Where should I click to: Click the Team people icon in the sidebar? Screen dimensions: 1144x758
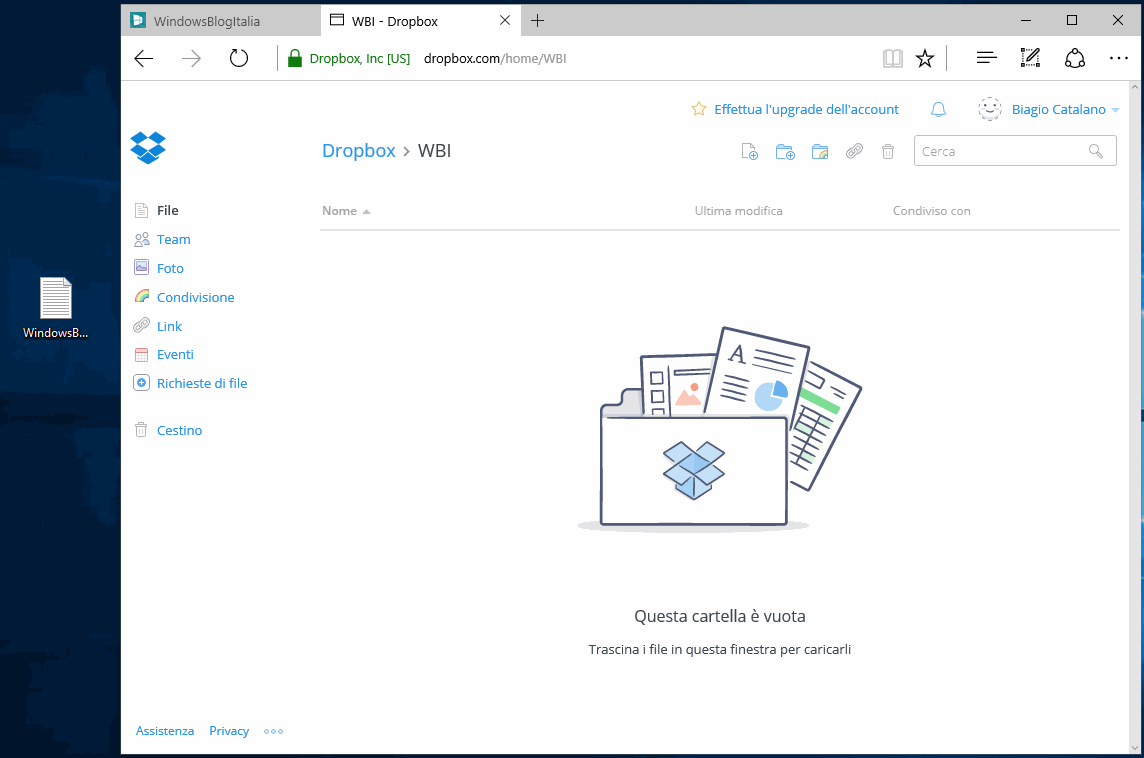142,239
